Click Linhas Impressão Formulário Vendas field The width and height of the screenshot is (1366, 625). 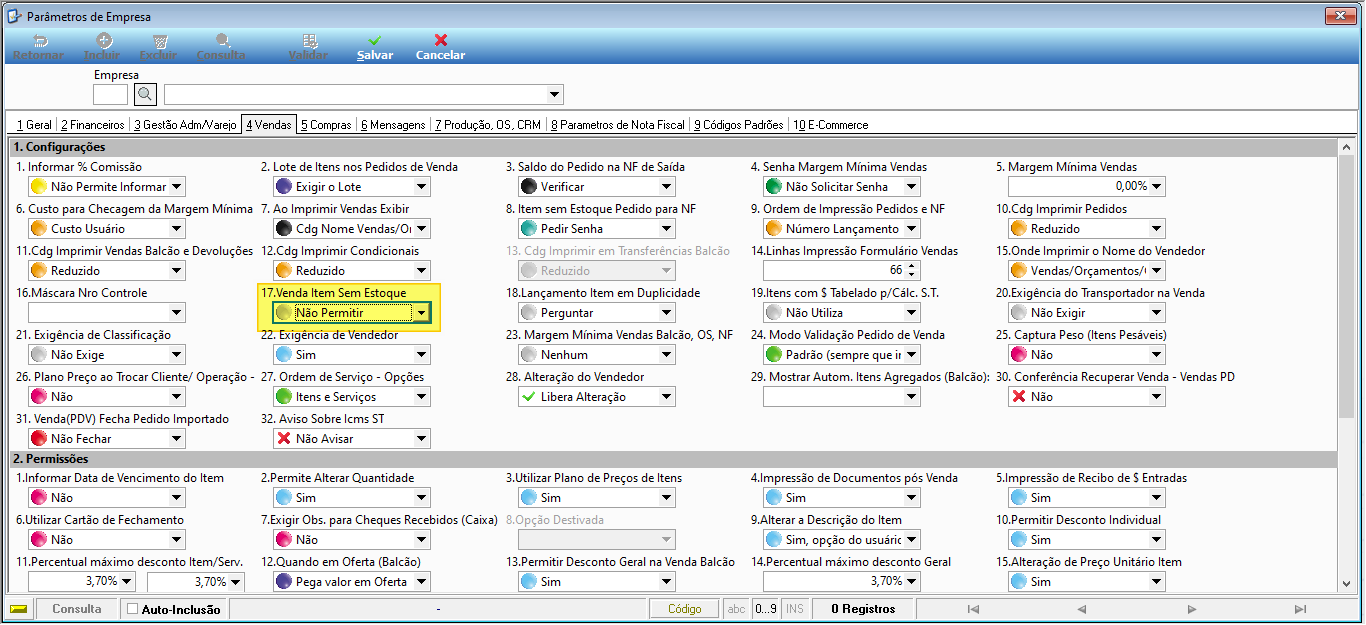tap(834, 271)
